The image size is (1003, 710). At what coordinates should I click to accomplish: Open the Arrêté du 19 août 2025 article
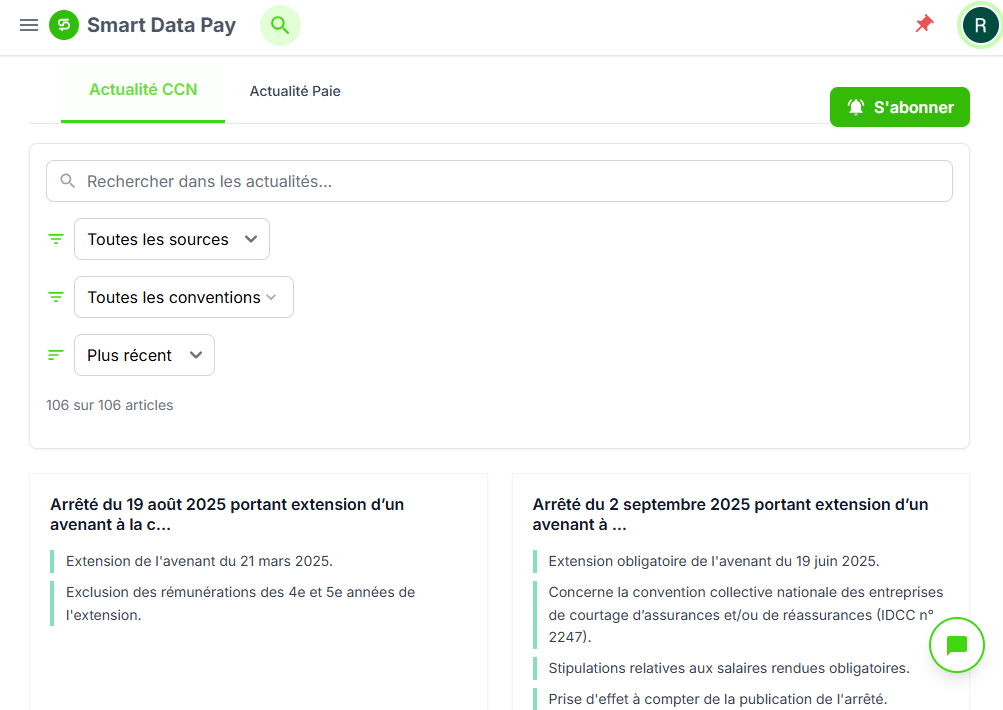click(227, 514)
